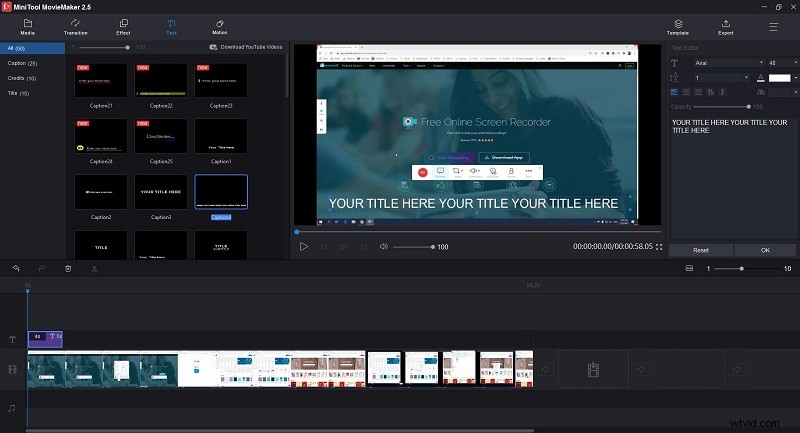The height and width of the screenshot is (433, 800).
Task: Adjust the preview volume slider
Action: click(414, 247)
